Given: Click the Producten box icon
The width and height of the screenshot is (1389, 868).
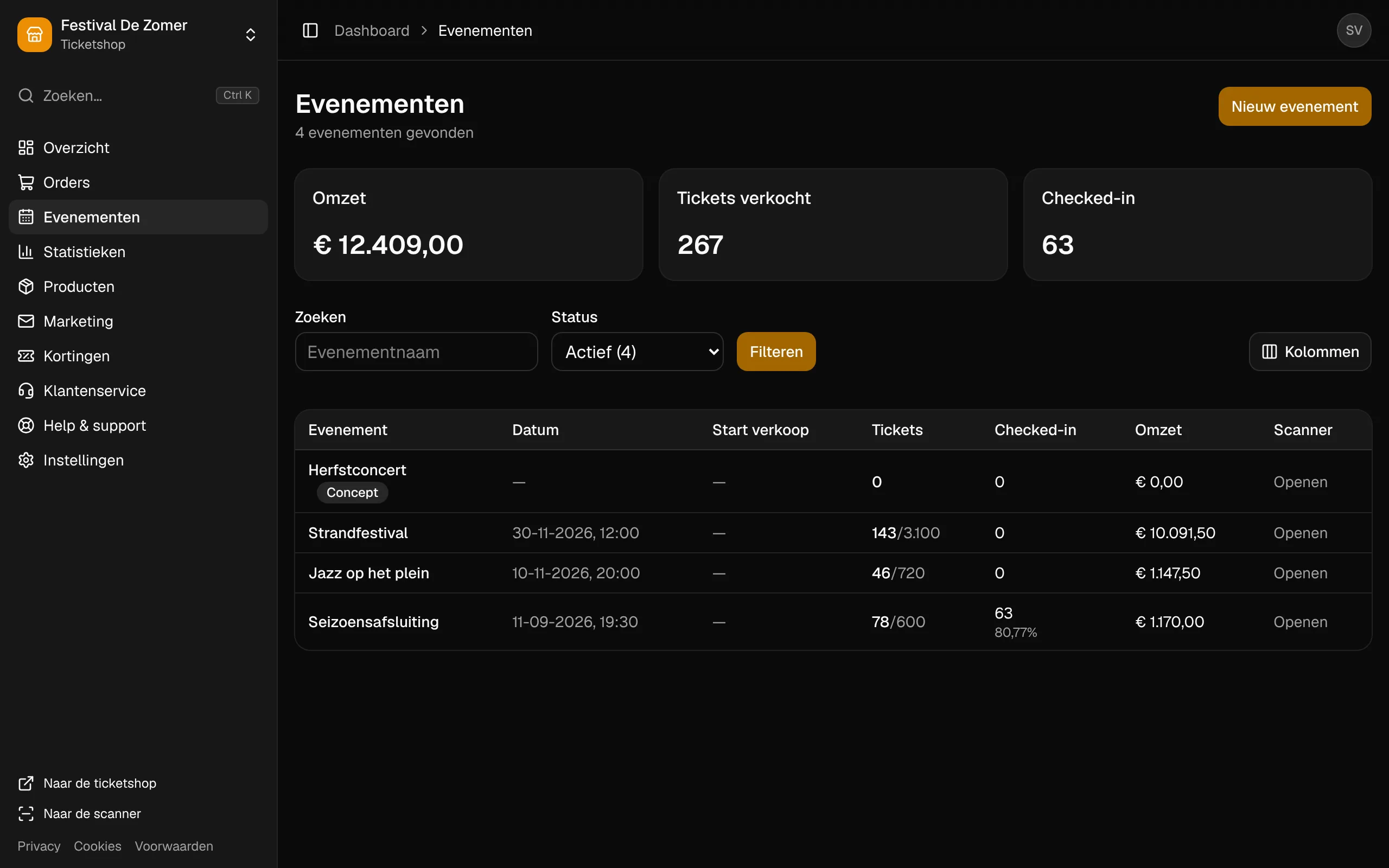Looking at the screenshot, I should pyautogui.click(x=26, y=286).
